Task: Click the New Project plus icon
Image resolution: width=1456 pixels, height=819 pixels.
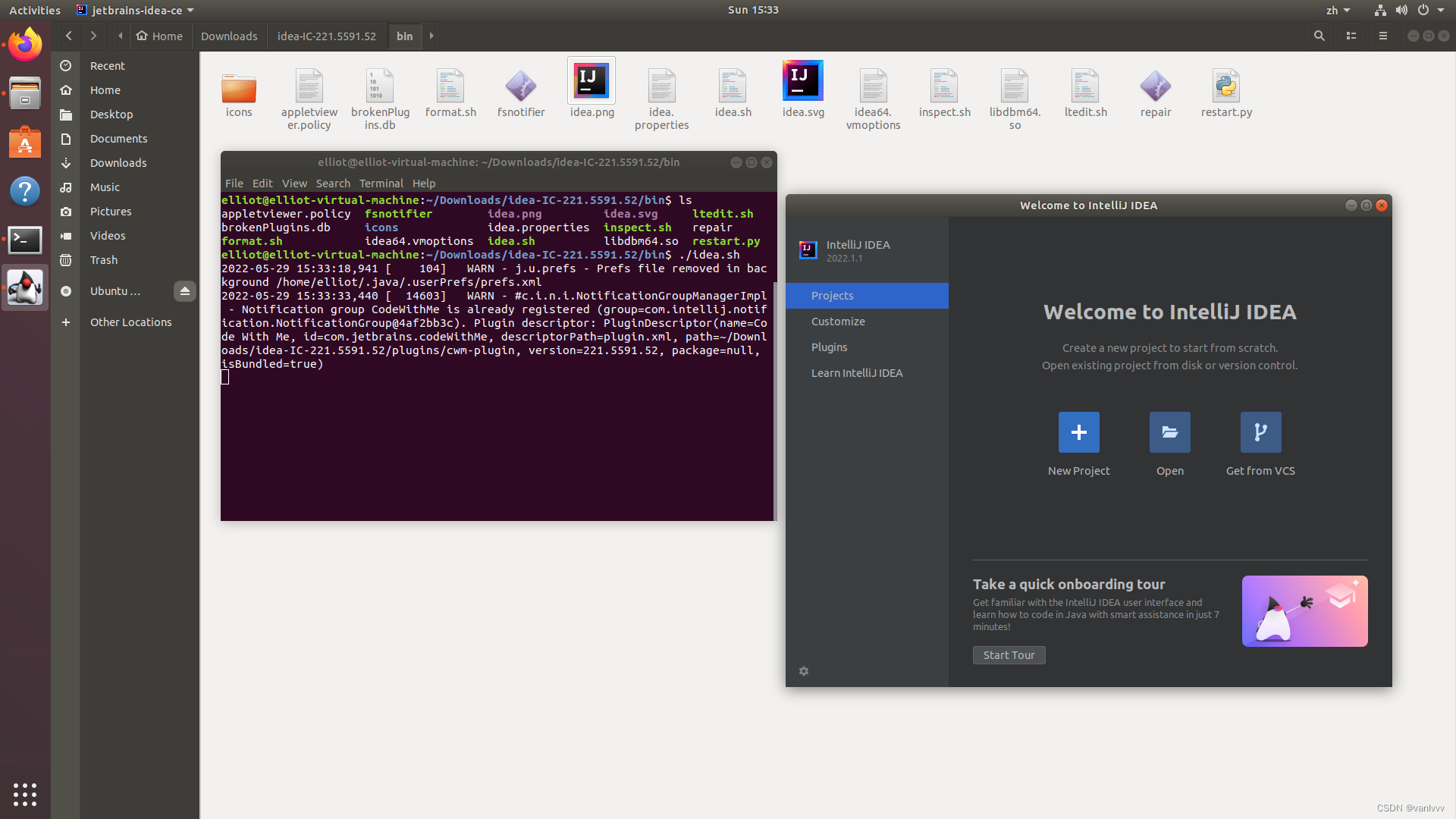Action: click(1078, 432)
